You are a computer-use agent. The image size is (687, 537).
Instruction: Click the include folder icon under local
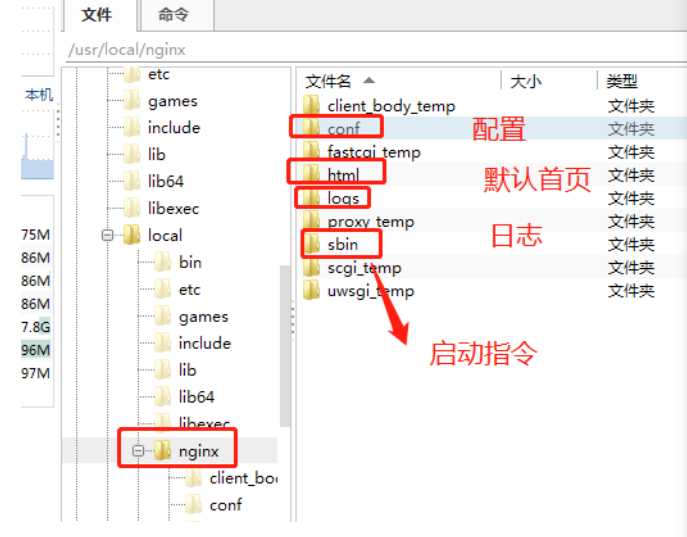click(163, 343)
